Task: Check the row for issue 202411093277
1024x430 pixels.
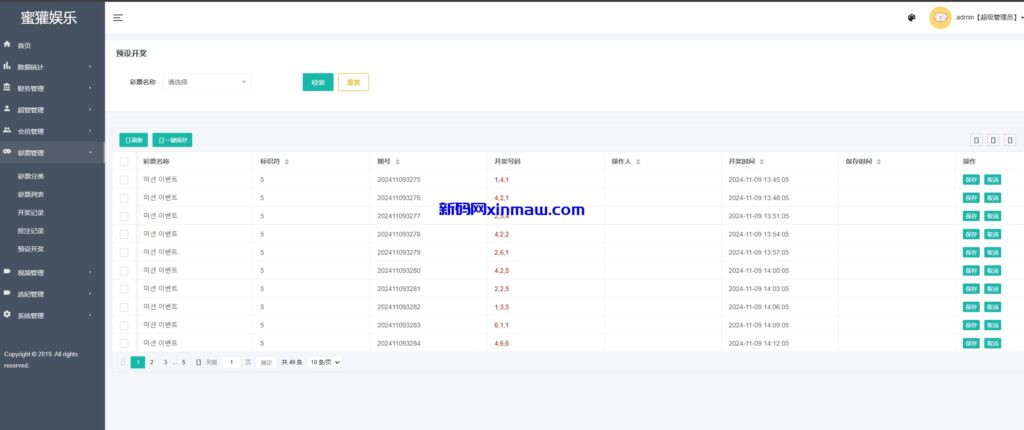Action: [124, 216]
